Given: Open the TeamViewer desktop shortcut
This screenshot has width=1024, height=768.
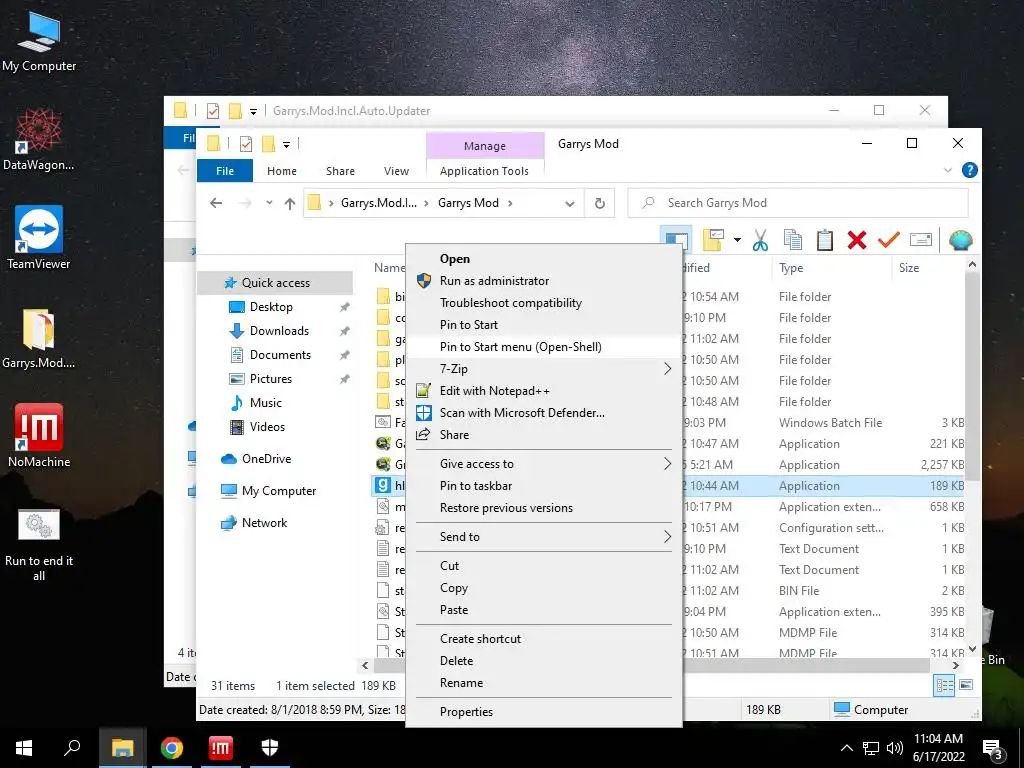Looking at the screenshot, I should (39, 238).
